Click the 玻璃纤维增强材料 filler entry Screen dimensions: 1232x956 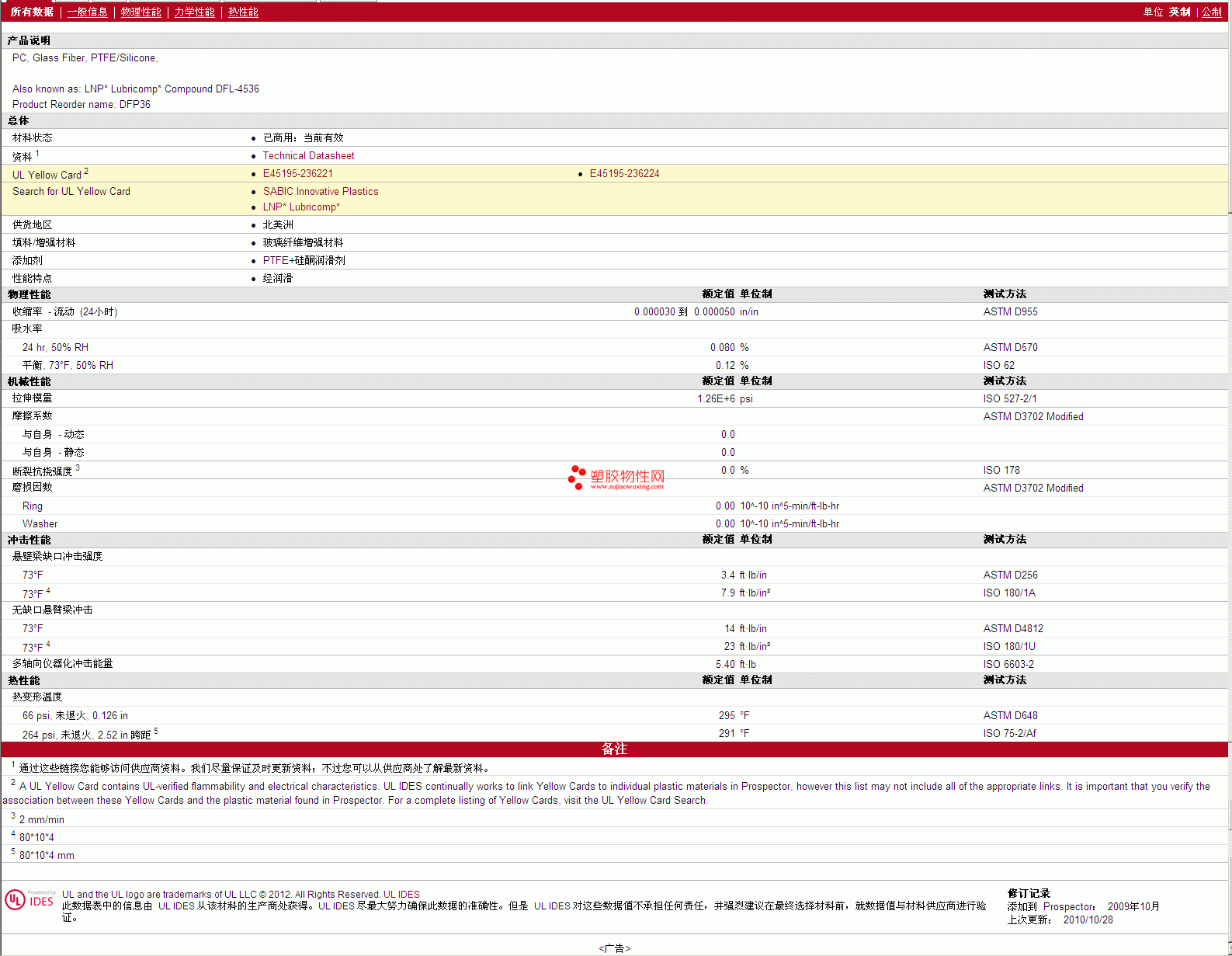[303, 243]
